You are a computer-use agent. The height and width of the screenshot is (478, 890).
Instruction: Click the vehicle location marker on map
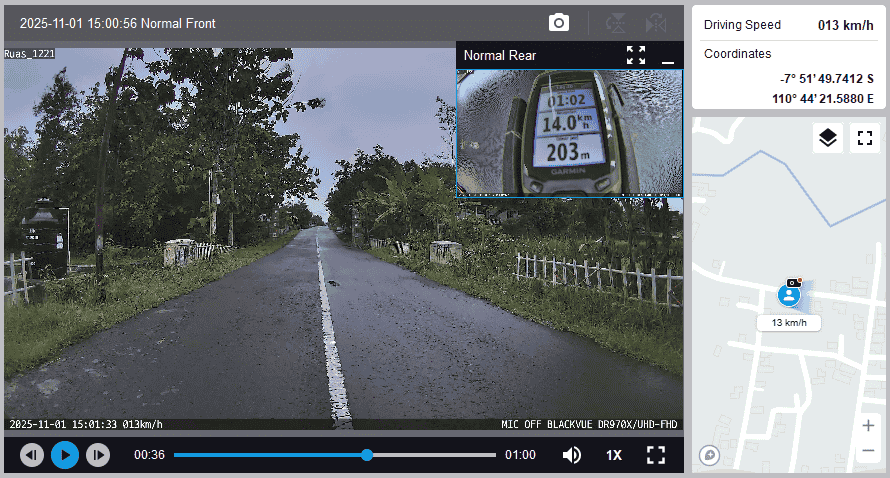tap(788, 296)
